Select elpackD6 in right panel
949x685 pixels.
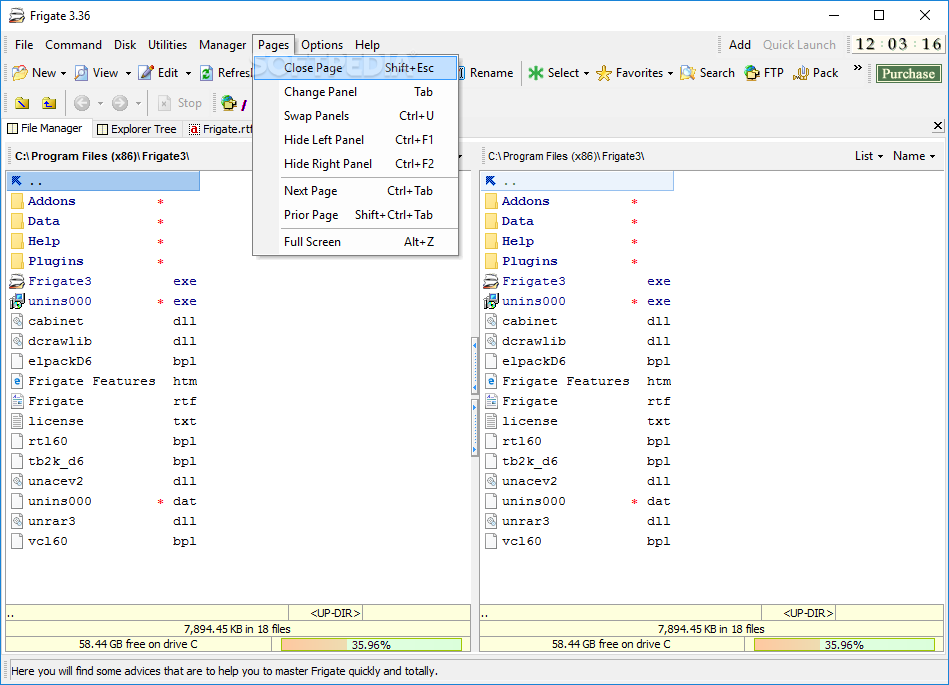point(577,361)
